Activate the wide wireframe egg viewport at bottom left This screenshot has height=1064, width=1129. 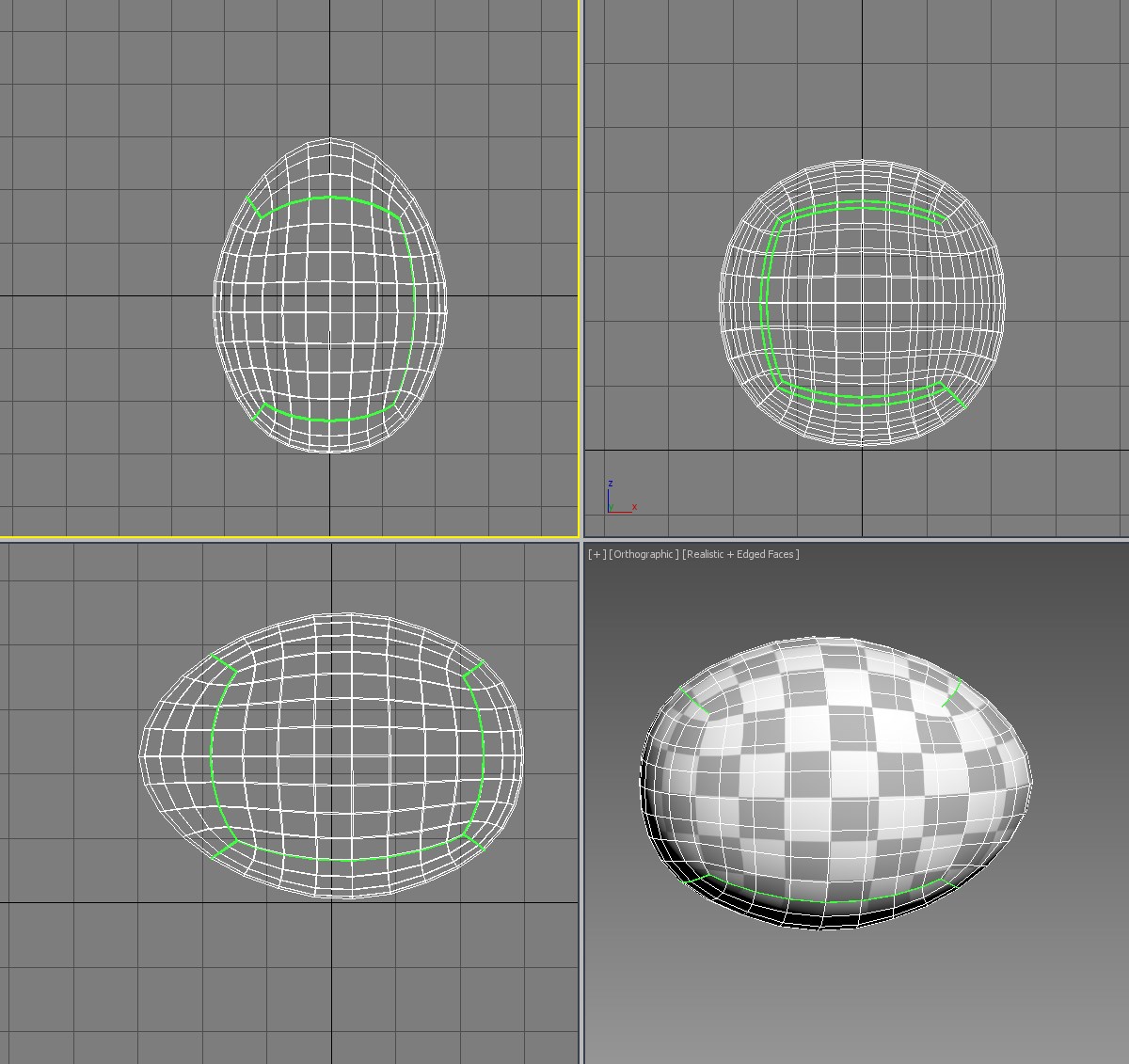289,802
